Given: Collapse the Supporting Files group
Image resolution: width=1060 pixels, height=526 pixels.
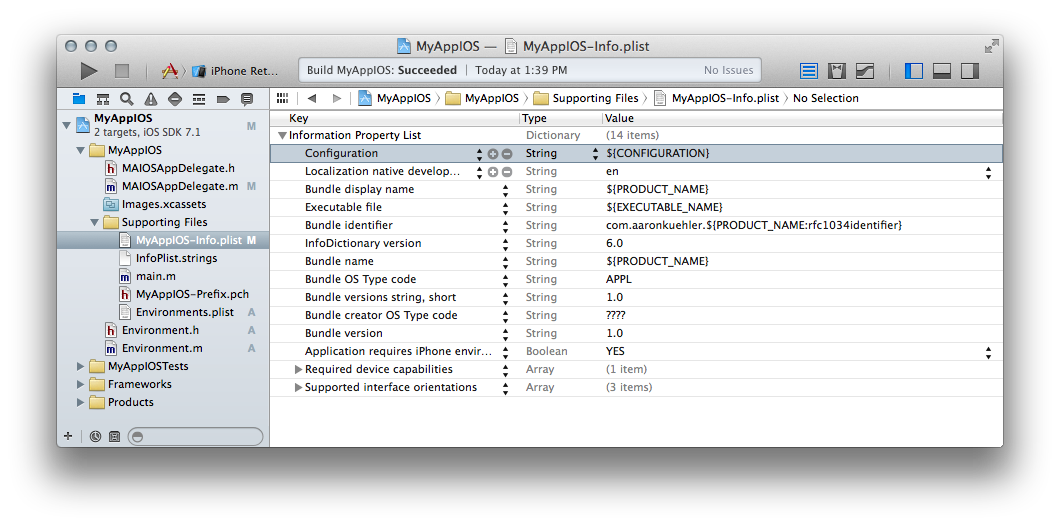Looking at the screenshot, I should (95, 222).
